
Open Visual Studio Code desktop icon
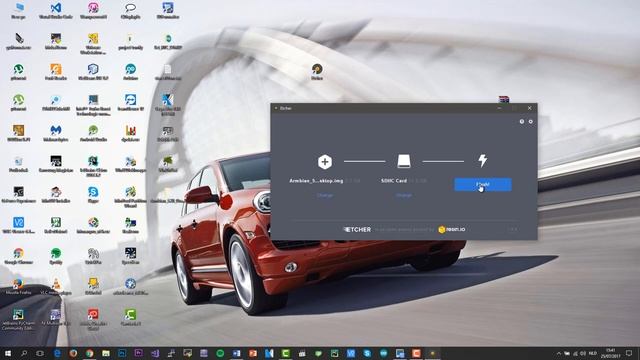pyautogui.click(x=56, y=11)
